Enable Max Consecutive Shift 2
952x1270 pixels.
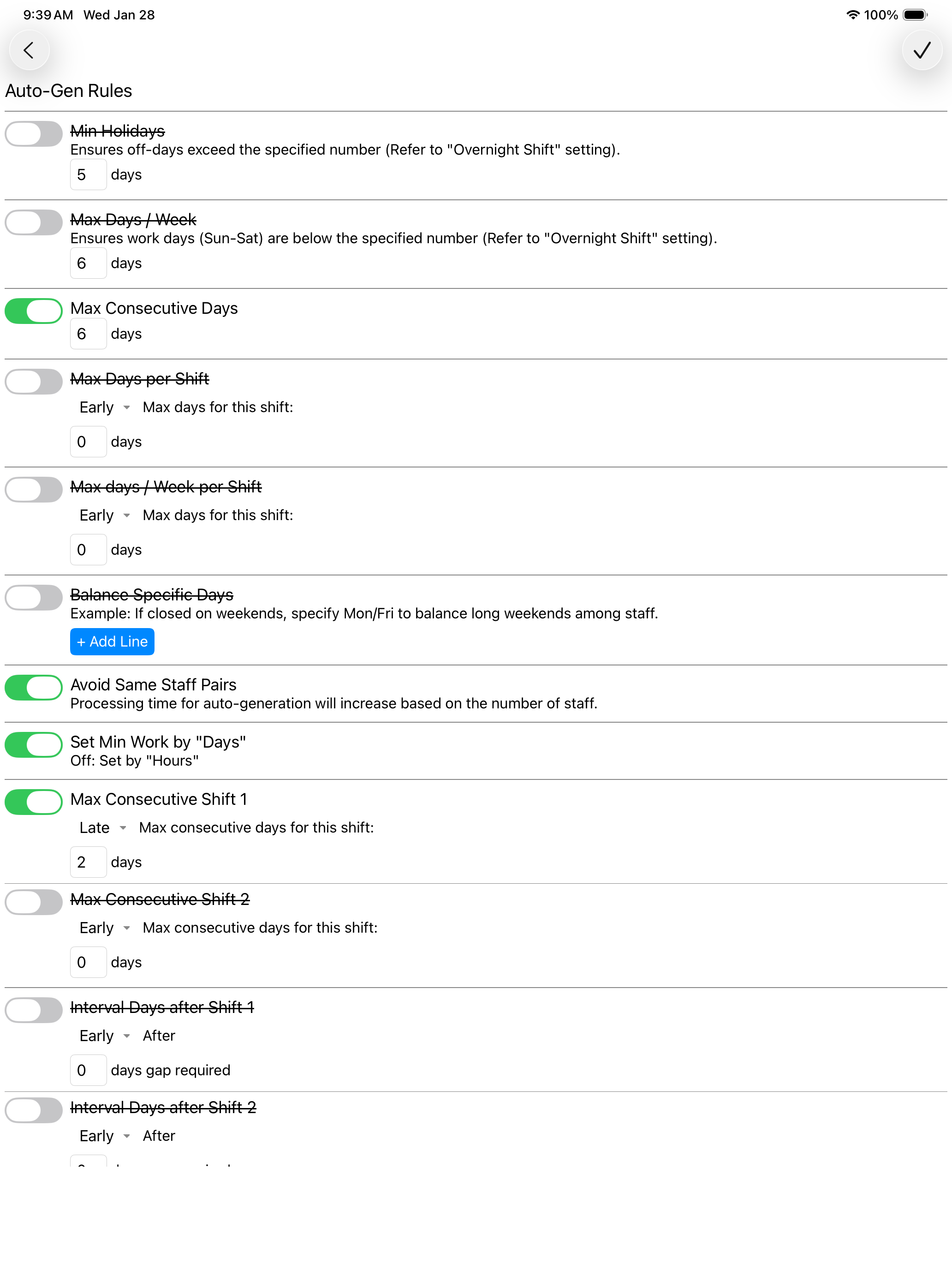point(33,902)
